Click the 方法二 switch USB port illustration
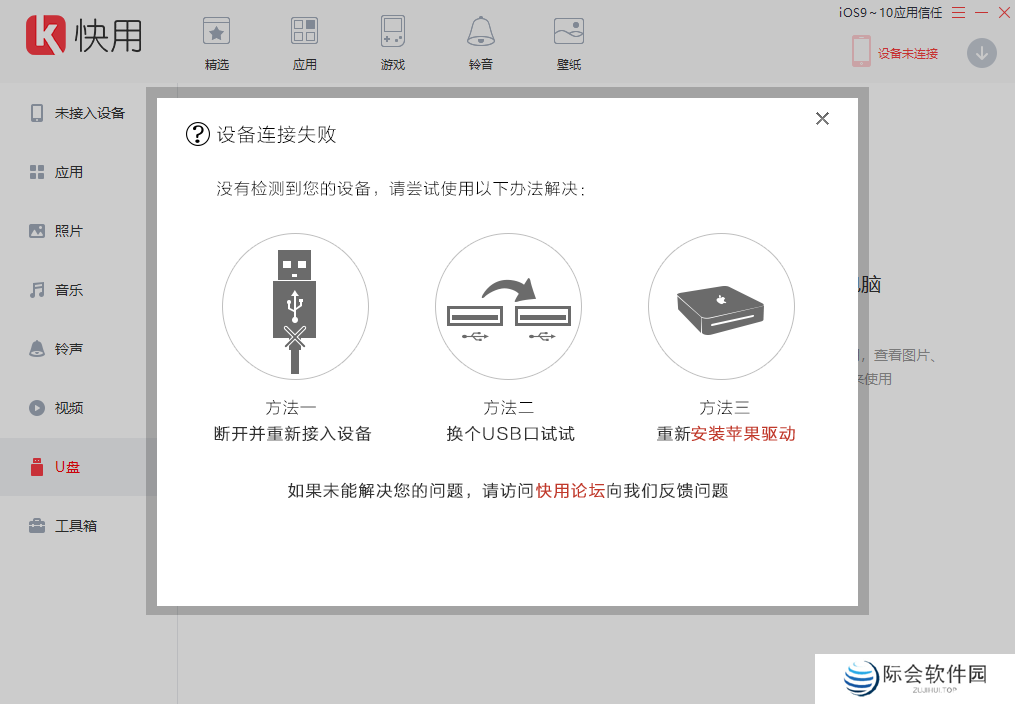 coord(508,307)
